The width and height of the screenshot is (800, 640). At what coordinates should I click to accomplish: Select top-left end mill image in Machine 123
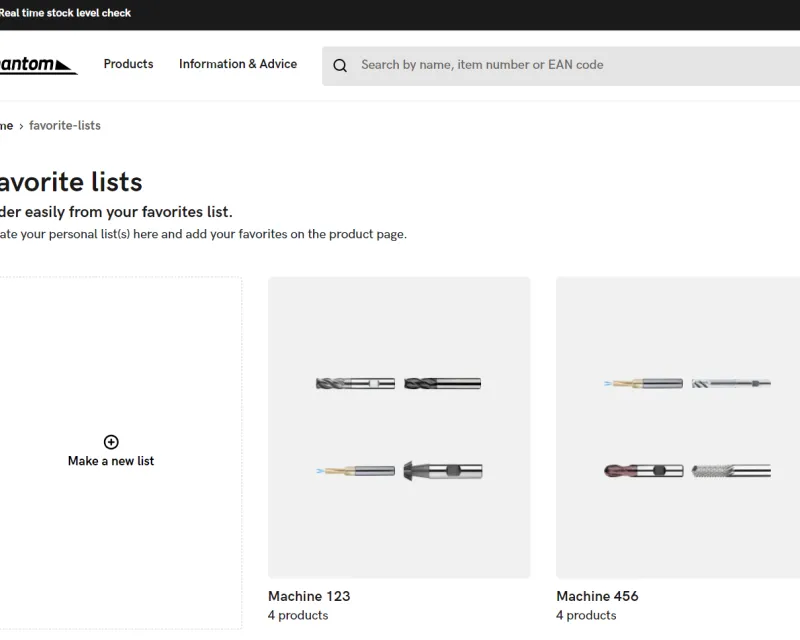coord(354,383)
